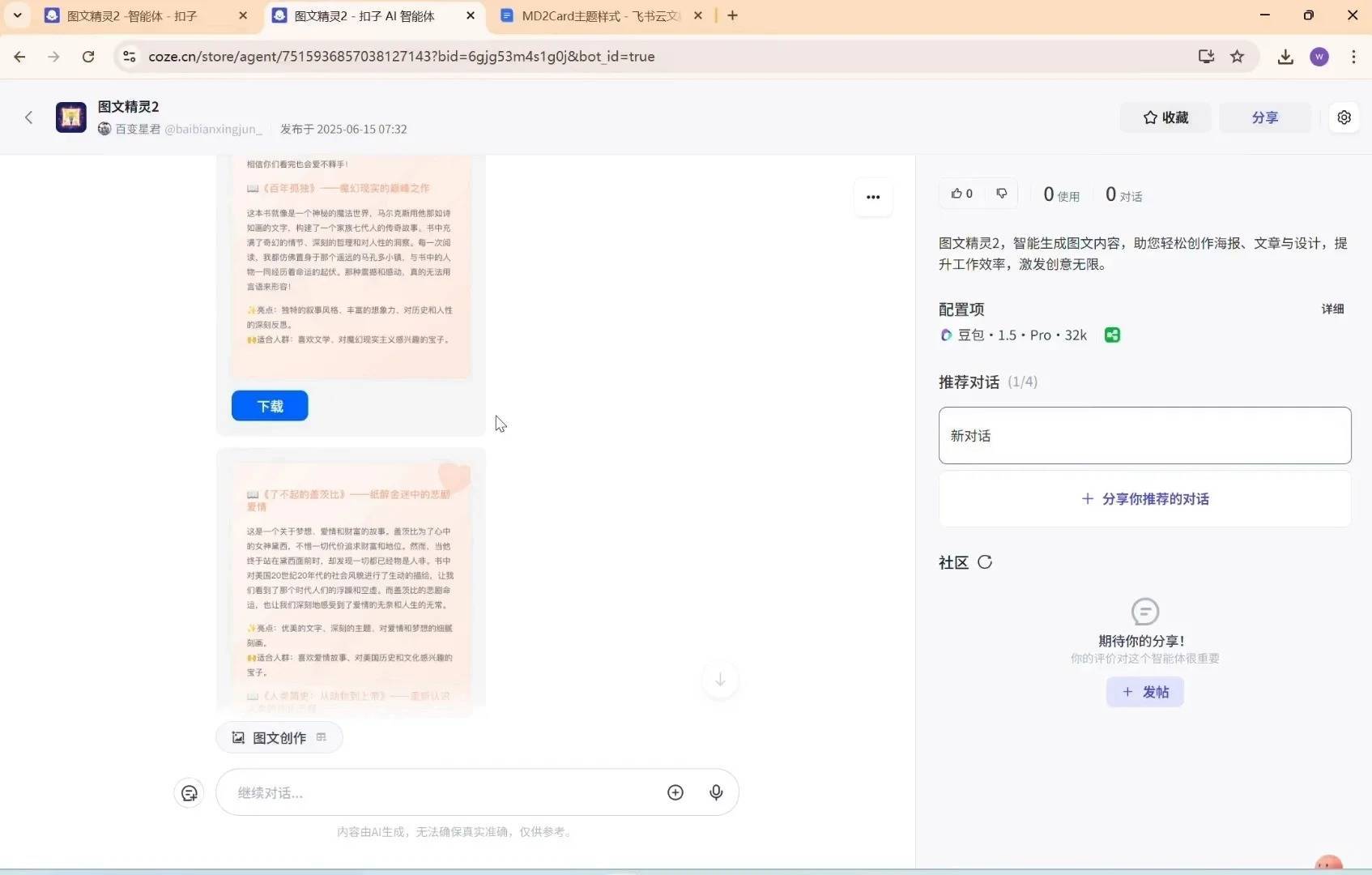1372x875 pixels.
Task: Click the microphone voice input icon
Action: pos(716,792)
